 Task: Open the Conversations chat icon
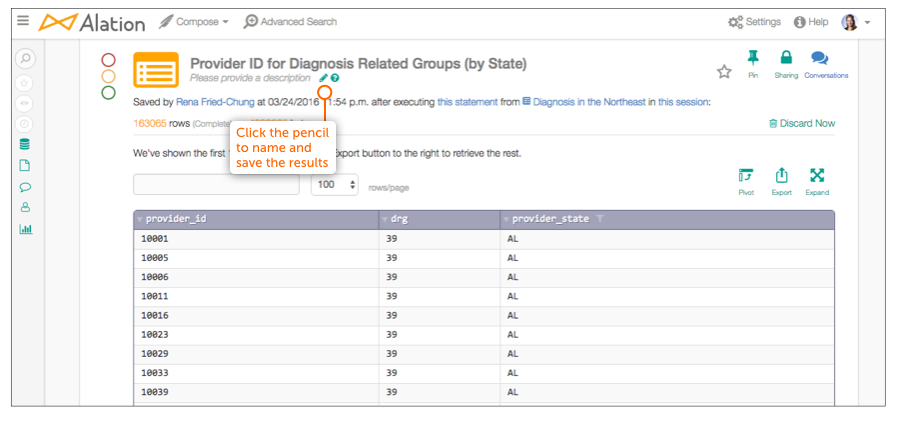pos(819,58)
